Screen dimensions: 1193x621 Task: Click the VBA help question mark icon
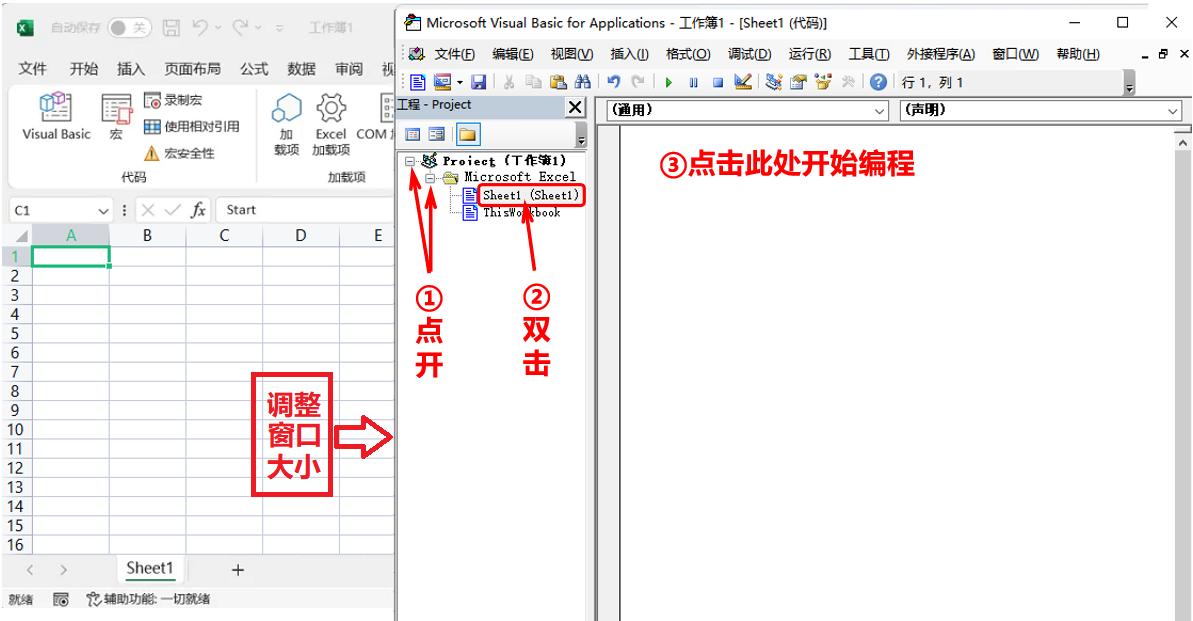pyautogui.click(x=879, y=83)
